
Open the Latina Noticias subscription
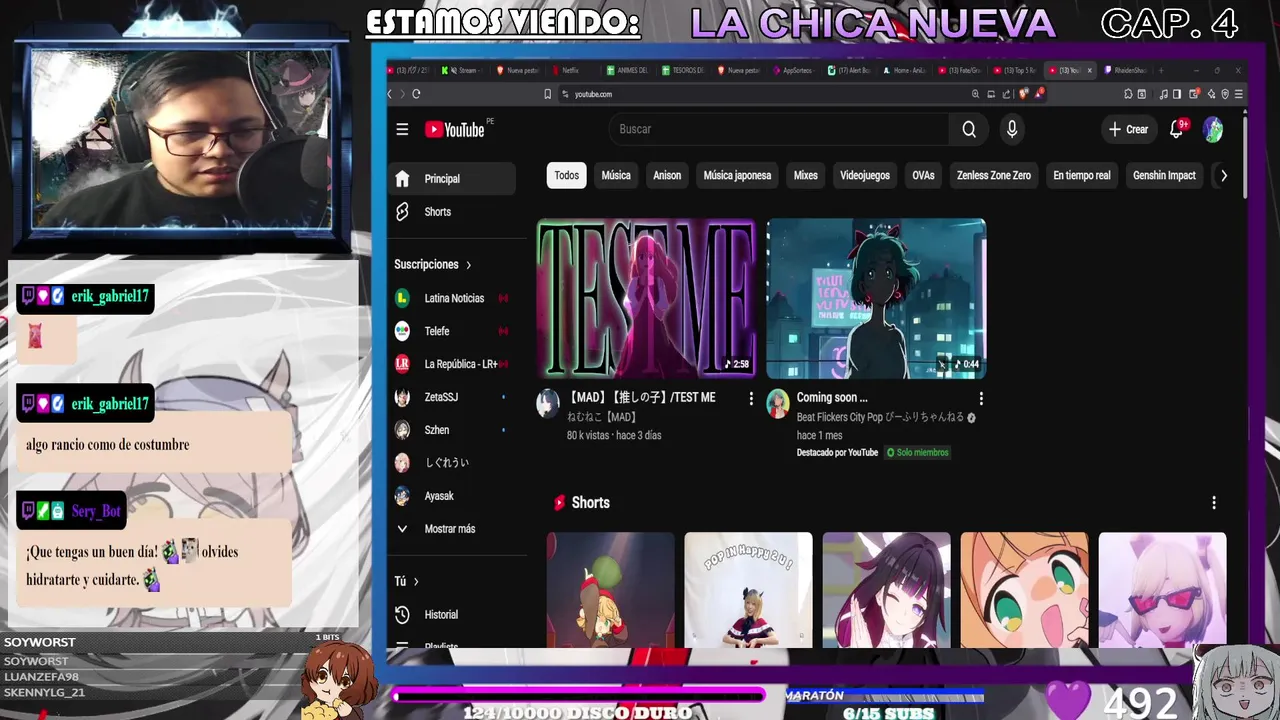[452, 298]
